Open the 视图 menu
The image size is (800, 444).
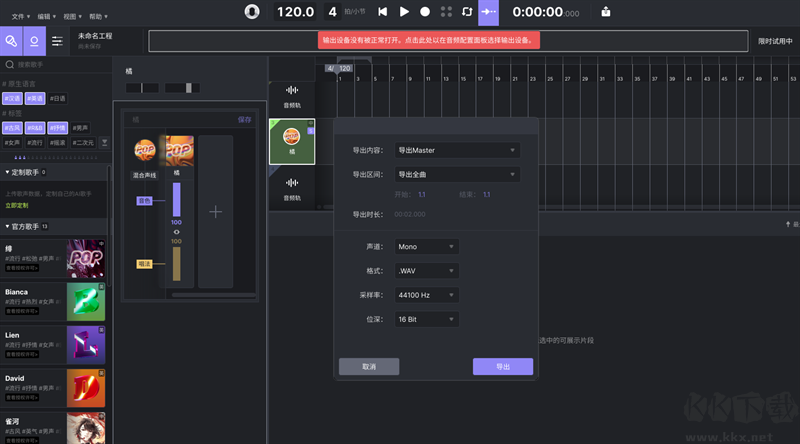pyautogui.click(x=72, y=16)
